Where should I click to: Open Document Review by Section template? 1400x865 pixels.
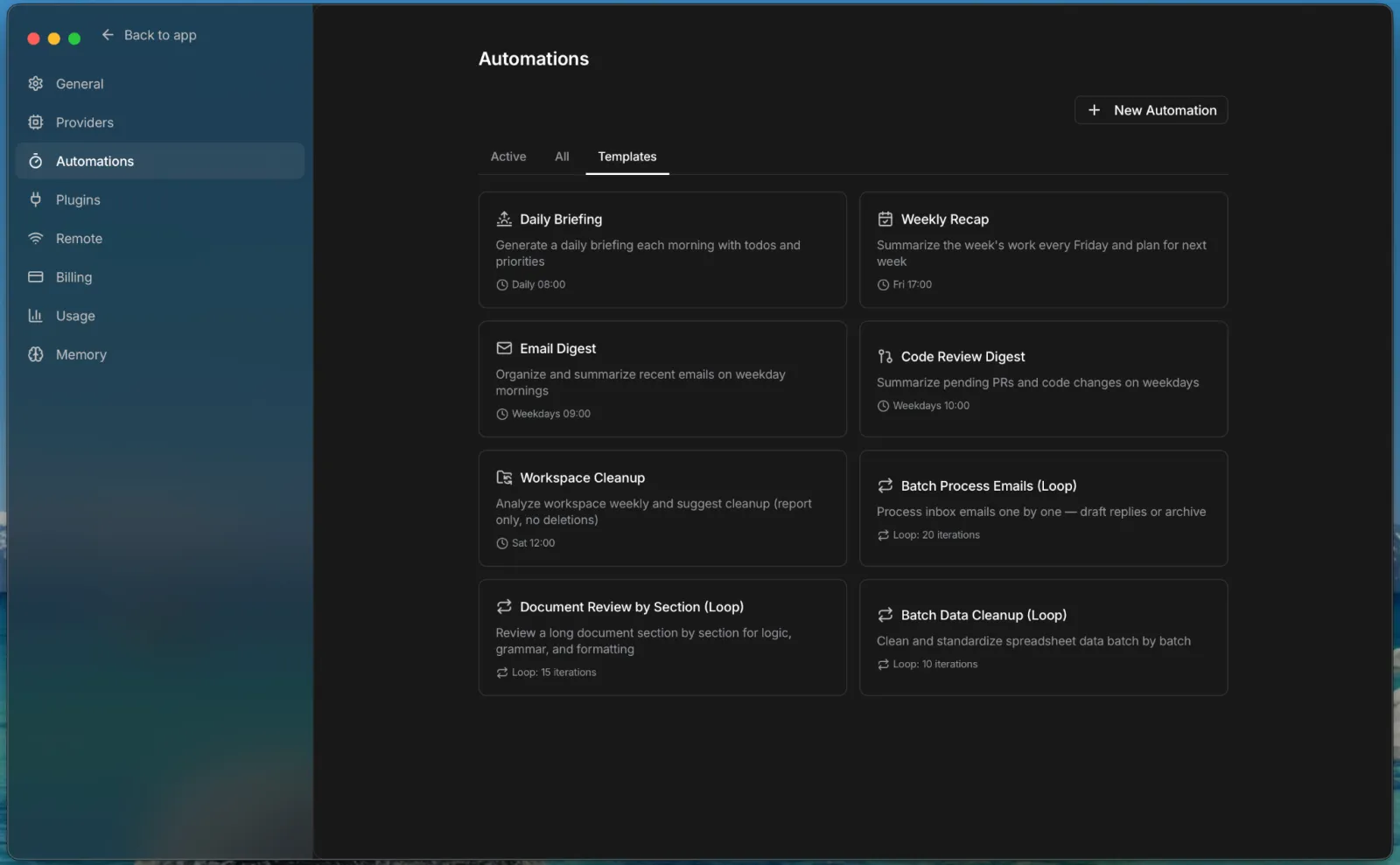pos(661,638)
